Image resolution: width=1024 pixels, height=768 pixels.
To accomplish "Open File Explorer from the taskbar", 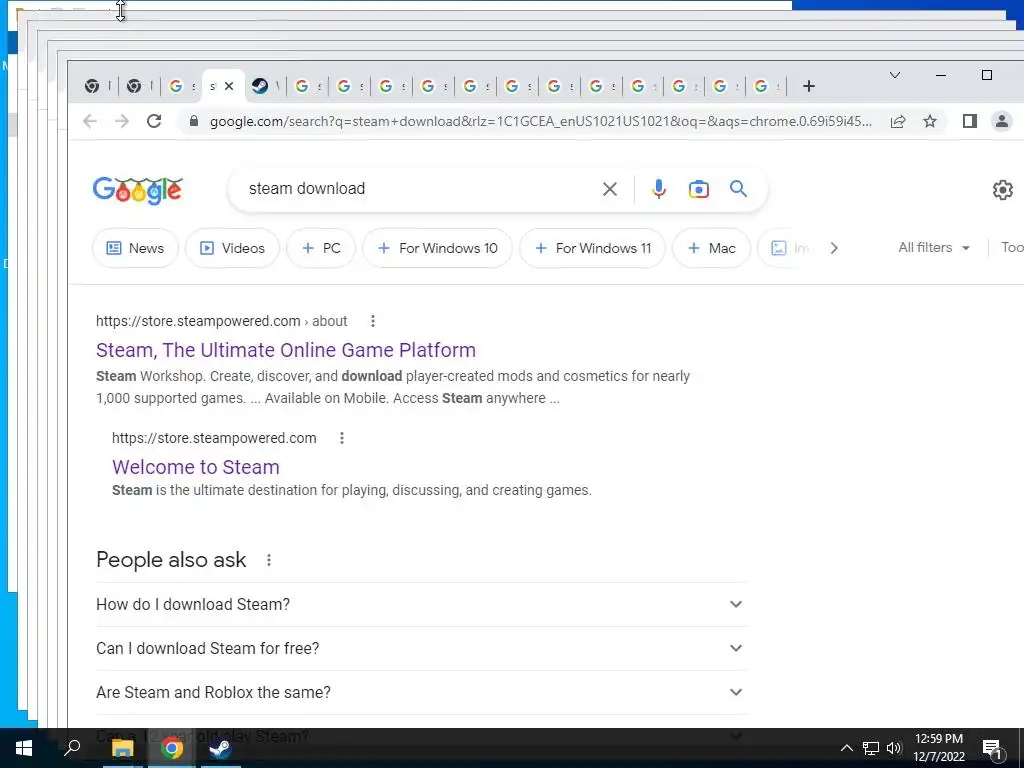I will (x=122, y=748).
